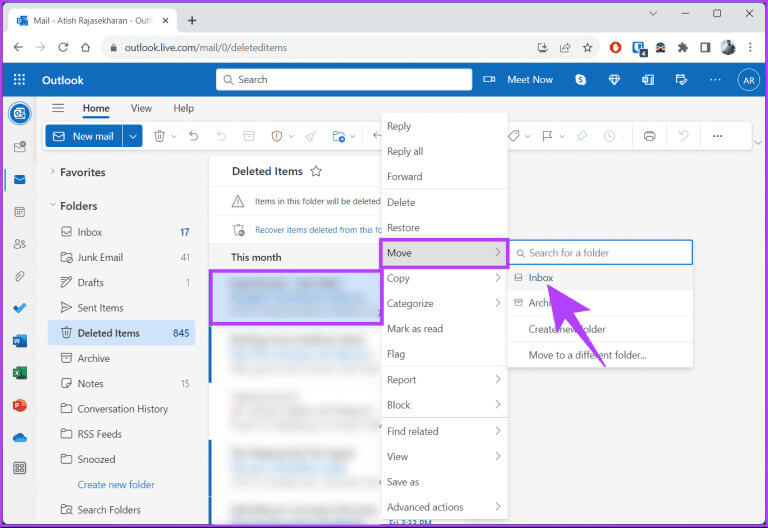
Task: Open the header more options ellipsis
Action: click(715, 80)
